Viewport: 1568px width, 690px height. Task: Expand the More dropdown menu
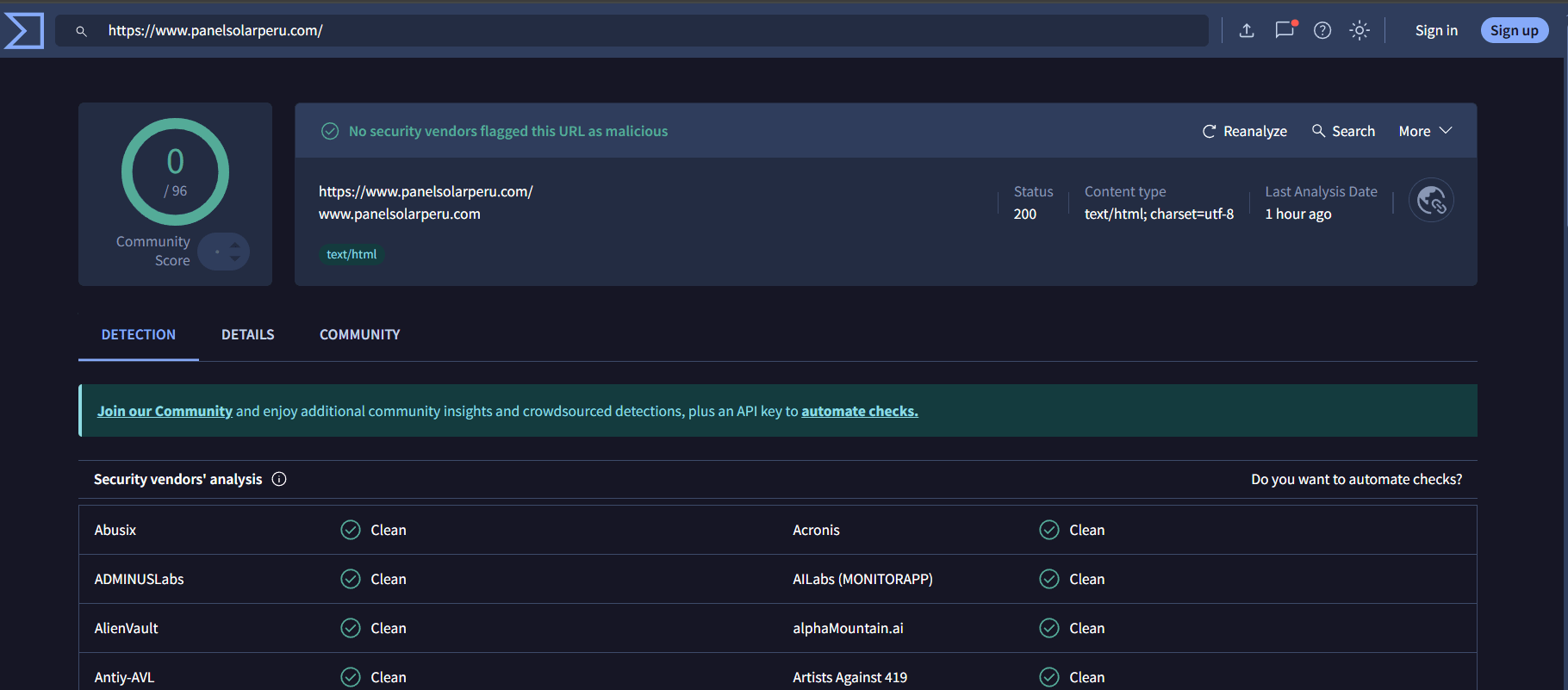coord(1425,131)
